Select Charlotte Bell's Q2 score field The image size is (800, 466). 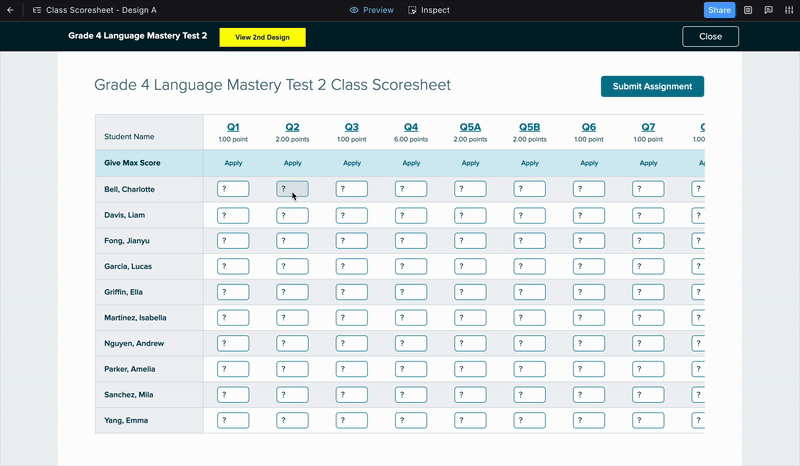click(292, 189)
